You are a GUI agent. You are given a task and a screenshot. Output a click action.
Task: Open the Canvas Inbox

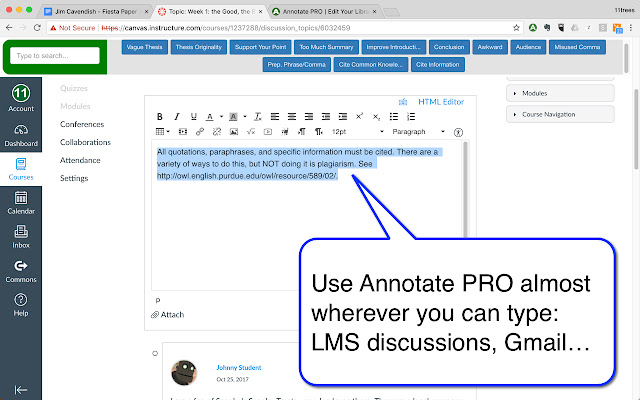[21, 237]
